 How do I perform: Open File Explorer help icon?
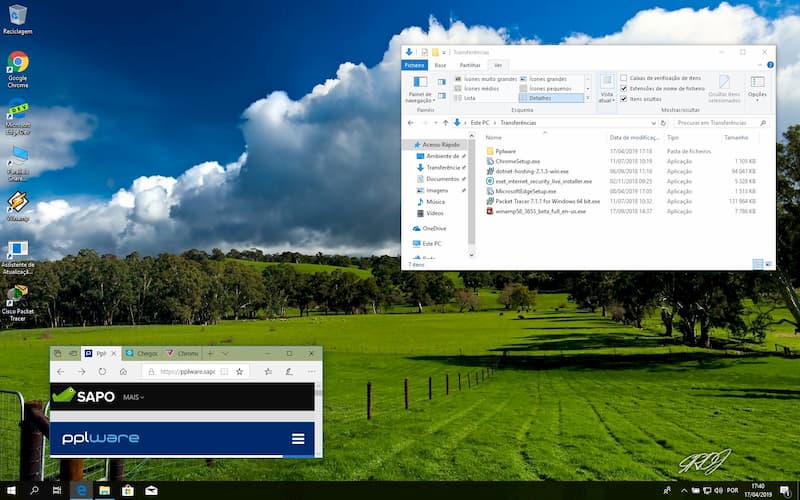click(x=770, y=65)
